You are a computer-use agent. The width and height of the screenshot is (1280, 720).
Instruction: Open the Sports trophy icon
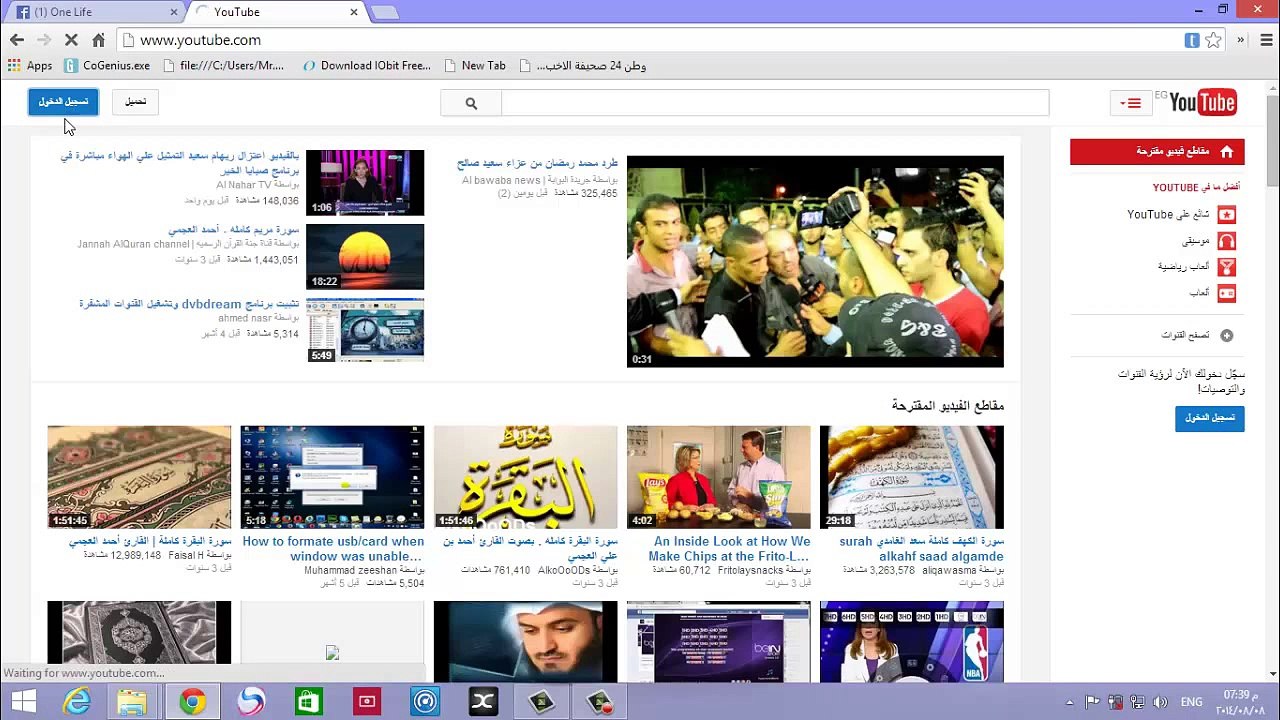click(1226, 267)
